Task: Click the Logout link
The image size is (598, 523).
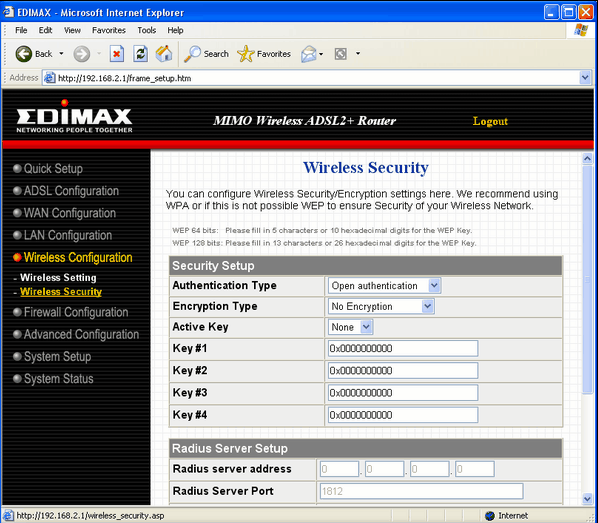Action: coord(490,121)
